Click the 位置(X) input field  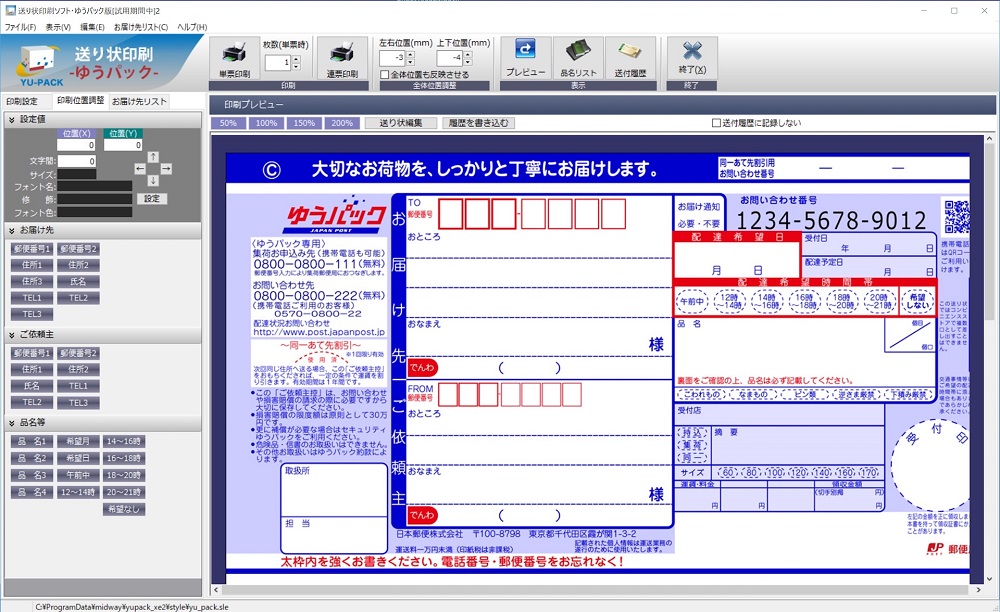click(x=77, y=145)
